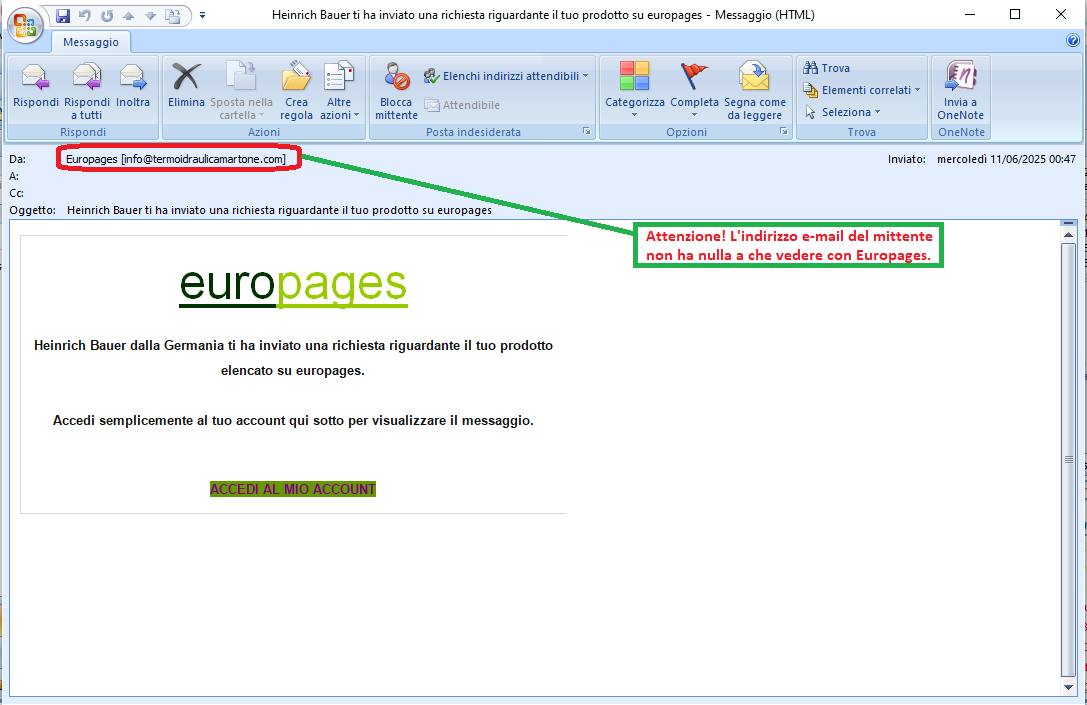Open Customize Quick Access Toolbar arrow
Screen dimensions: 1087x705
tap(202, 15)
